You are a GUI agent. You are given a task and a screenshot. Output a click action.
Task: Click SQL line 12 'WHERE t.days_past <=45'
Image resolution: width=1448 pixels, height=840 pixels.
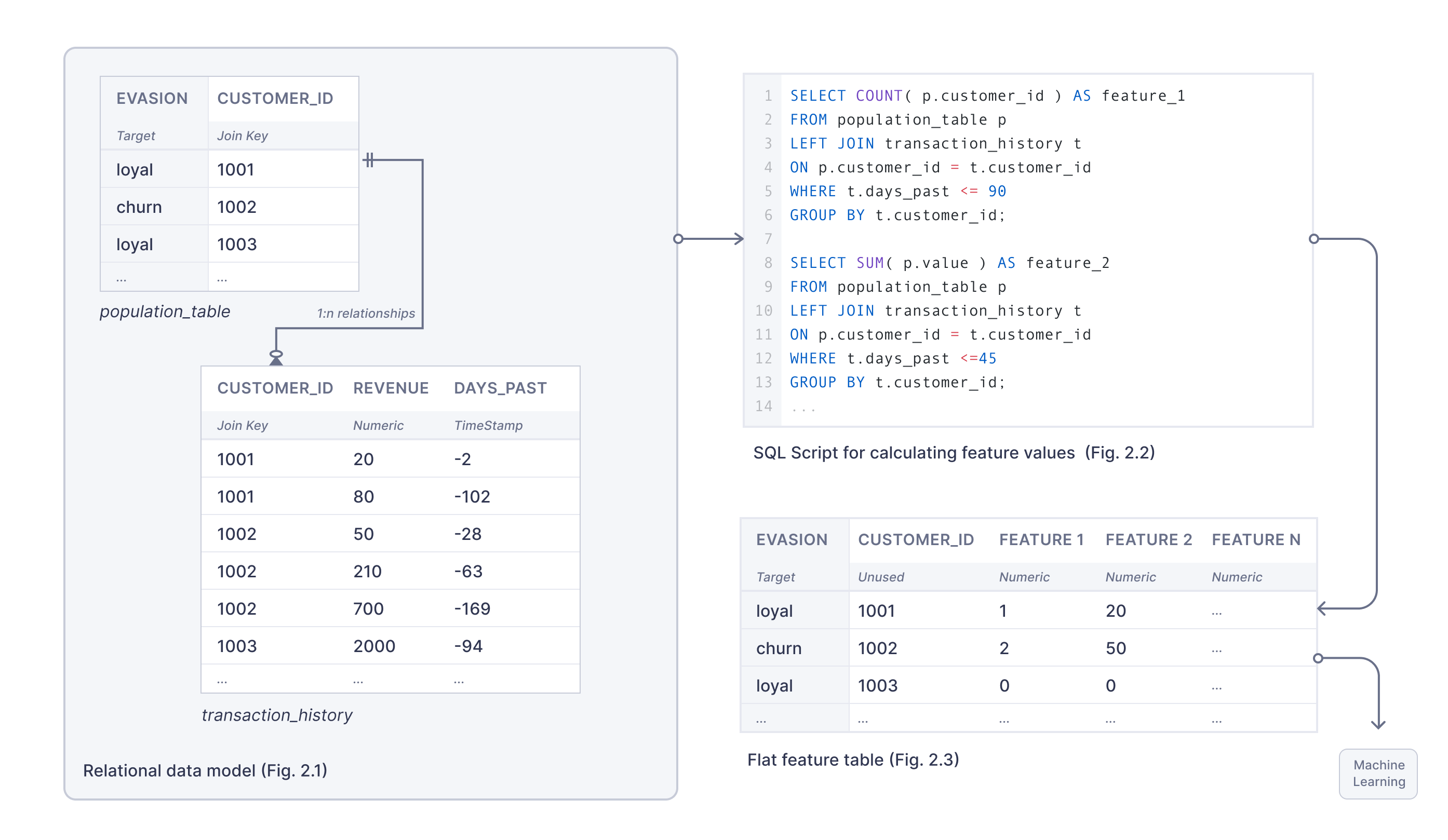[893, 358]
